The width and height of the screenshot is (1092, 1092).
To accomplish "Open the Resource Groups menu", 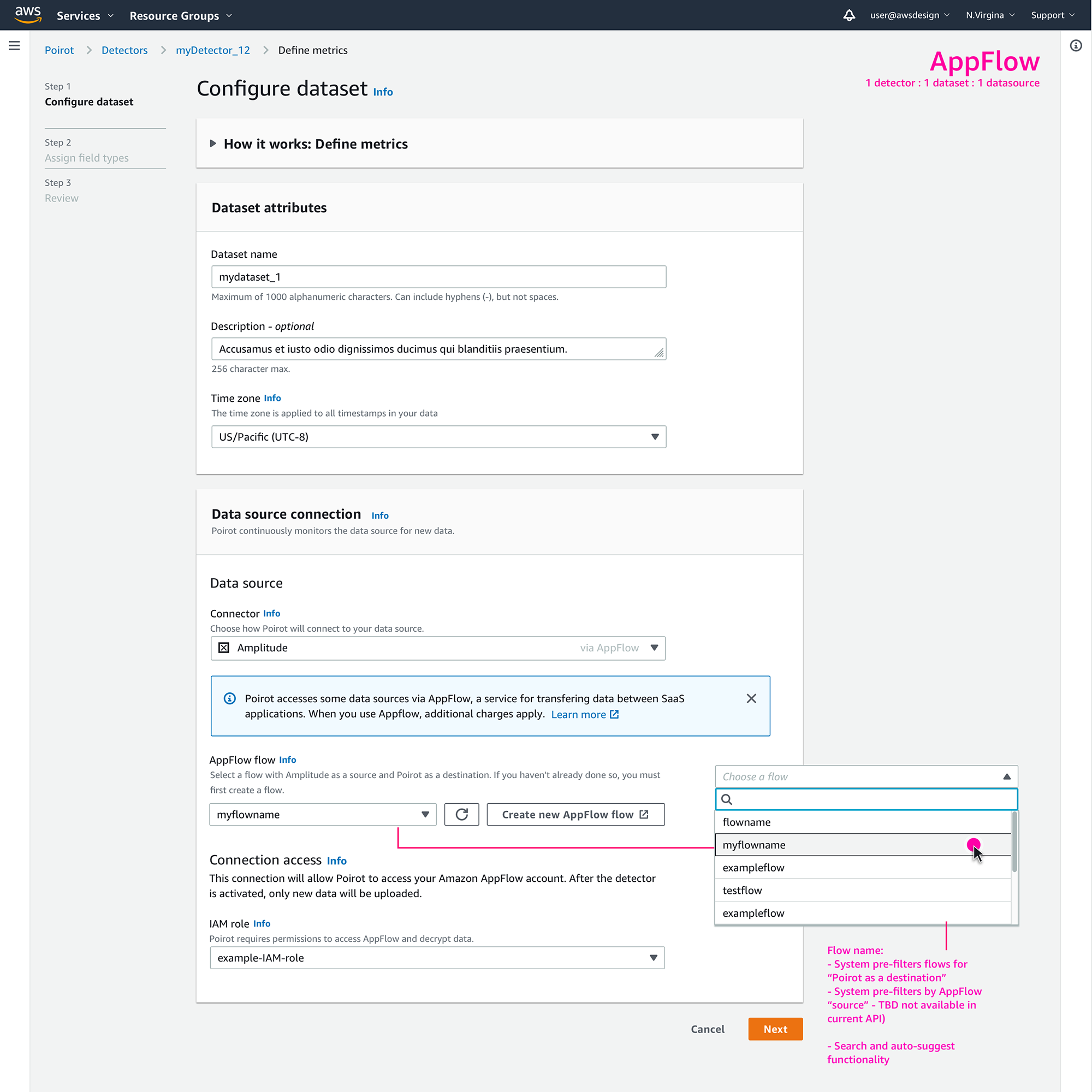I will 181,16.
